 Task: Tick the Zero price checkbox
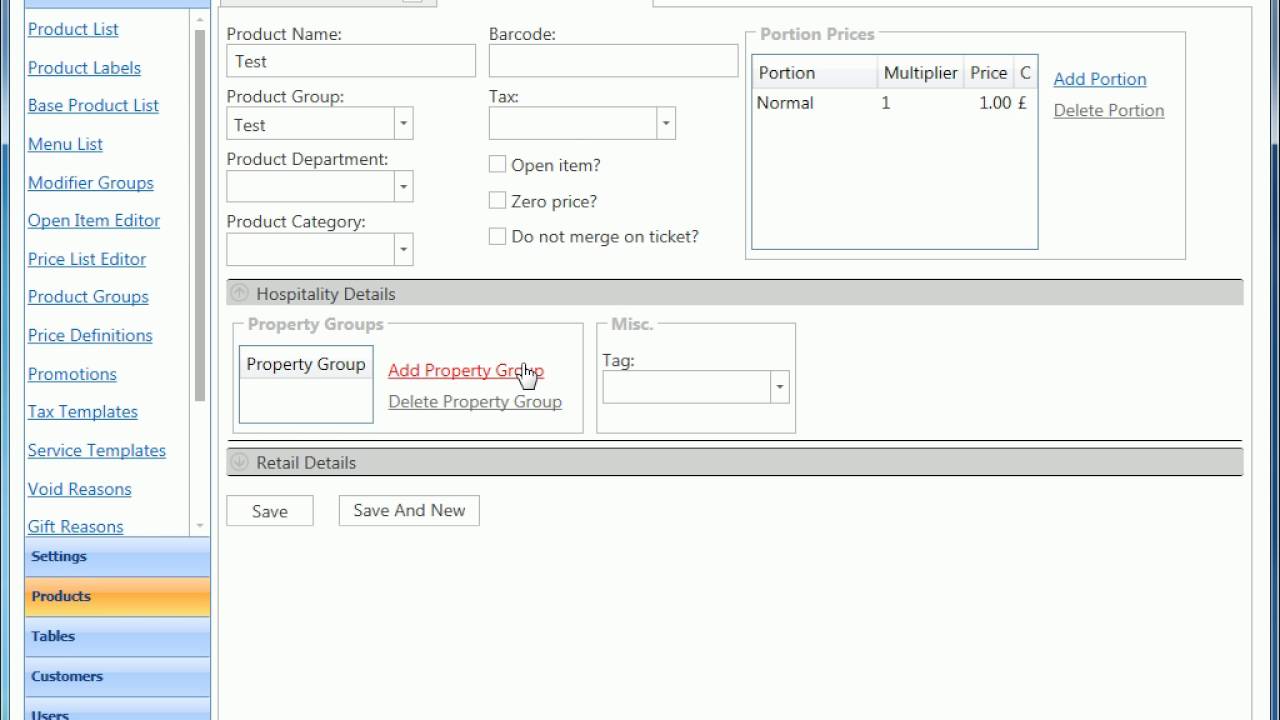pos(497,200)
